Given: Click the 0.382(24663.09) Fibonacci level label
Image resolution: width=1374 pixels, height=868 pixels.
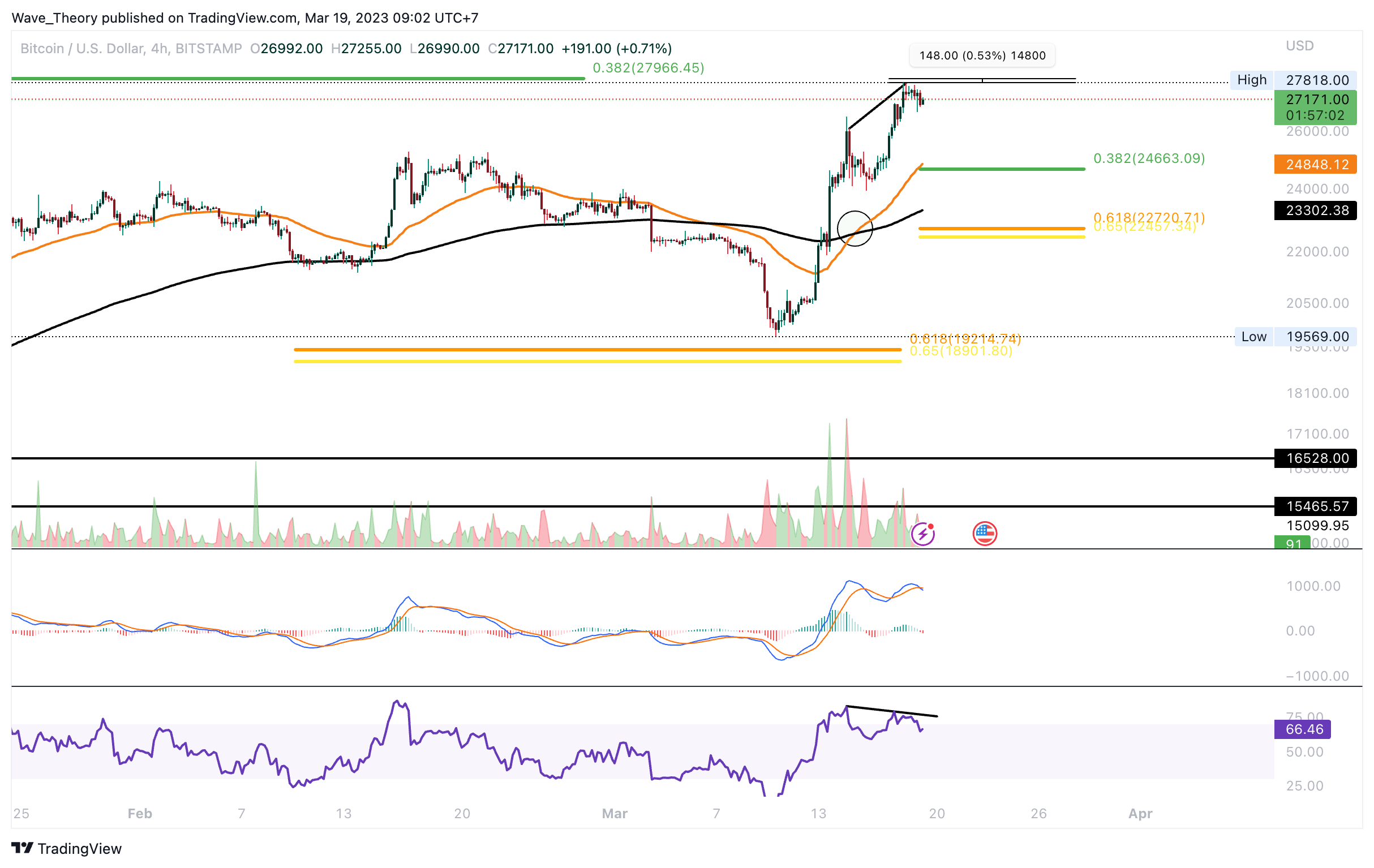Looking at the screenshot, I should click(1149, 158).
